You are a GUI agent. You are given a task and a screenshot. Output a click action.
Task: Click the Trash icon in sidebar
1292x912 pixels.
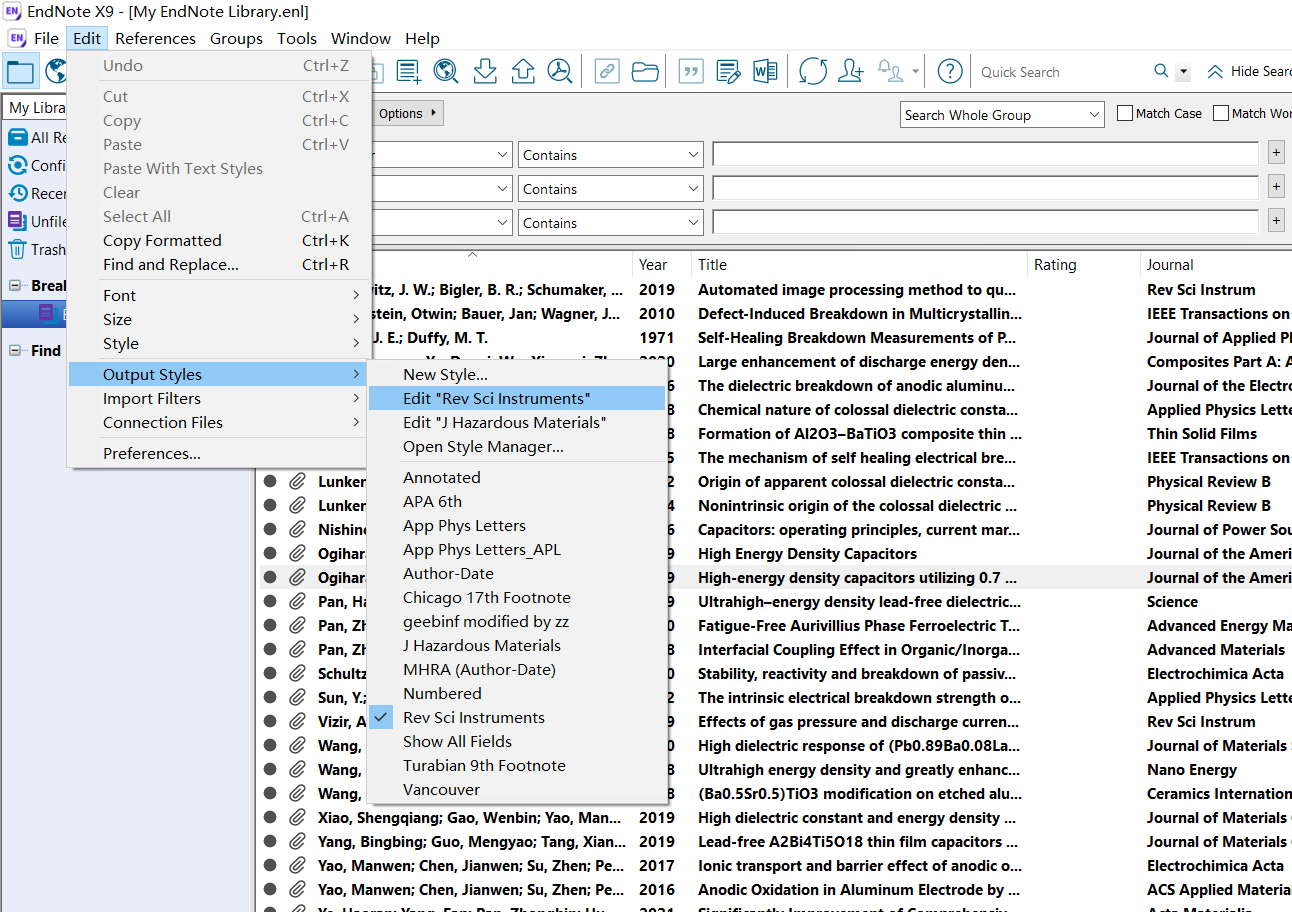pos(17,249)
